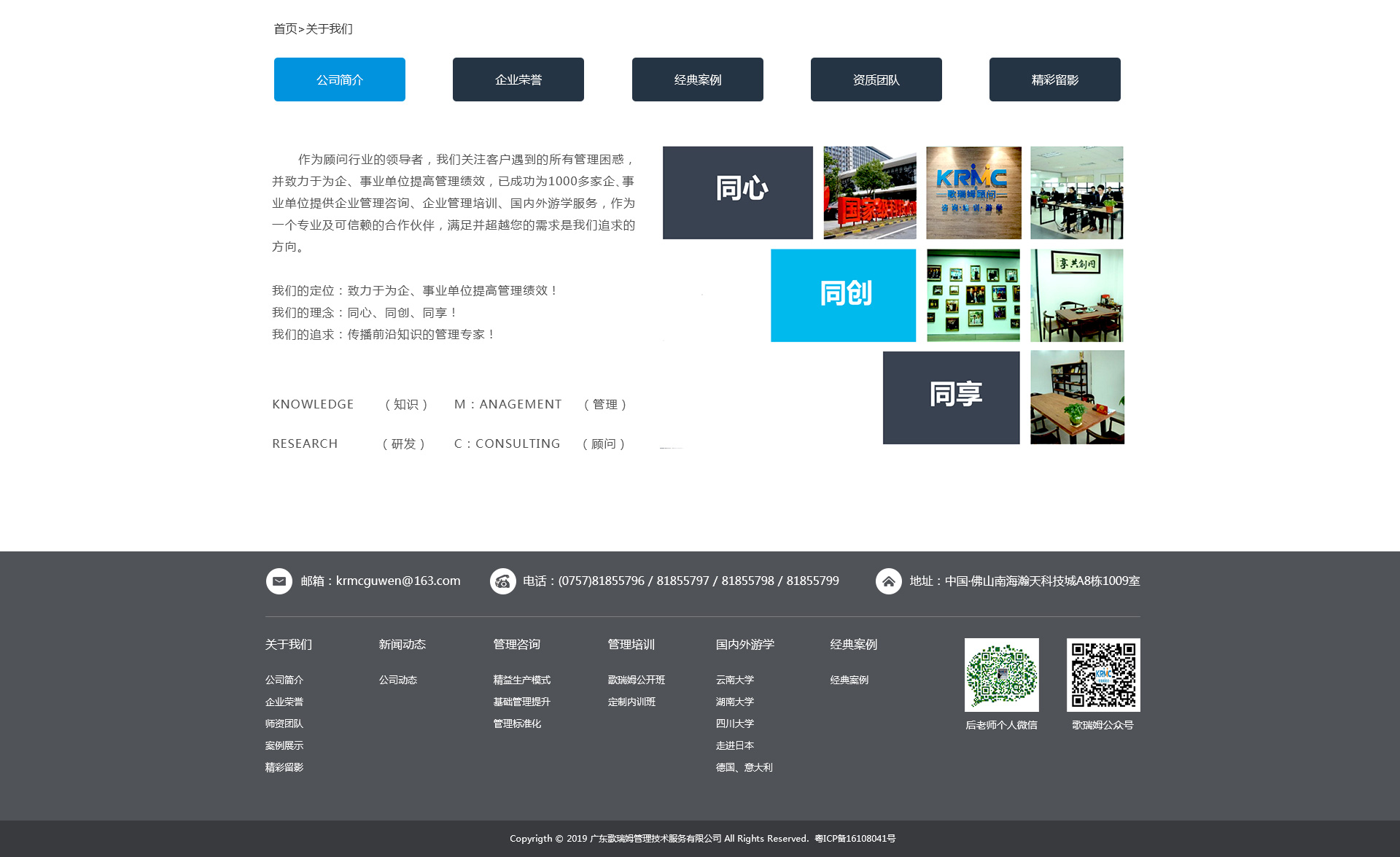Click the address home icon in footer
1400x857 pixels.
[x=888, y=581]
